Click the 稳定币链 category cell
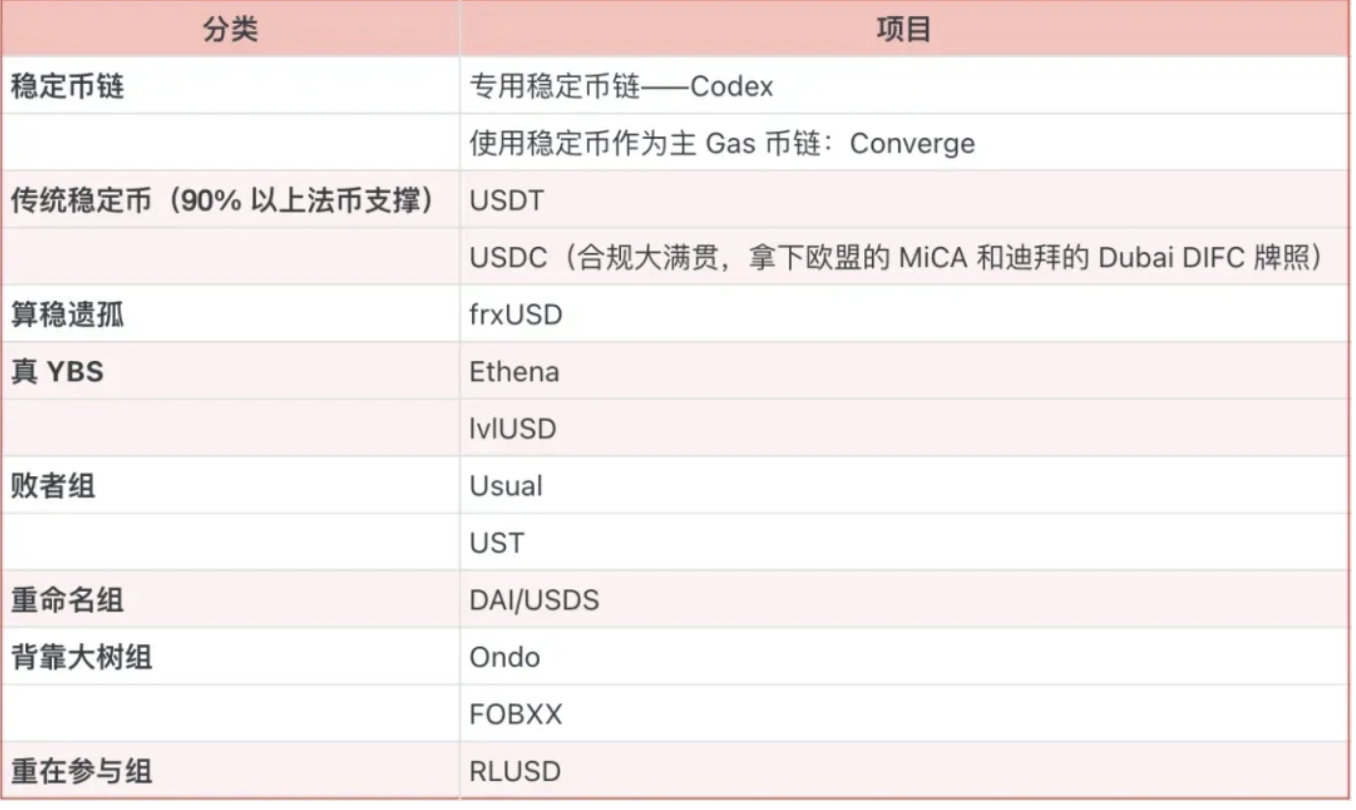 point(230,86)
